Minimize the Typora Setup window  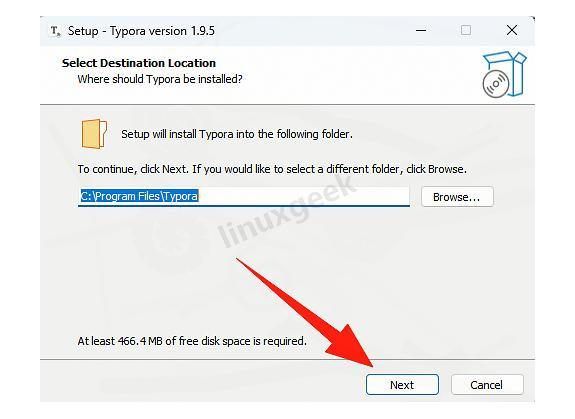(421, 30)
